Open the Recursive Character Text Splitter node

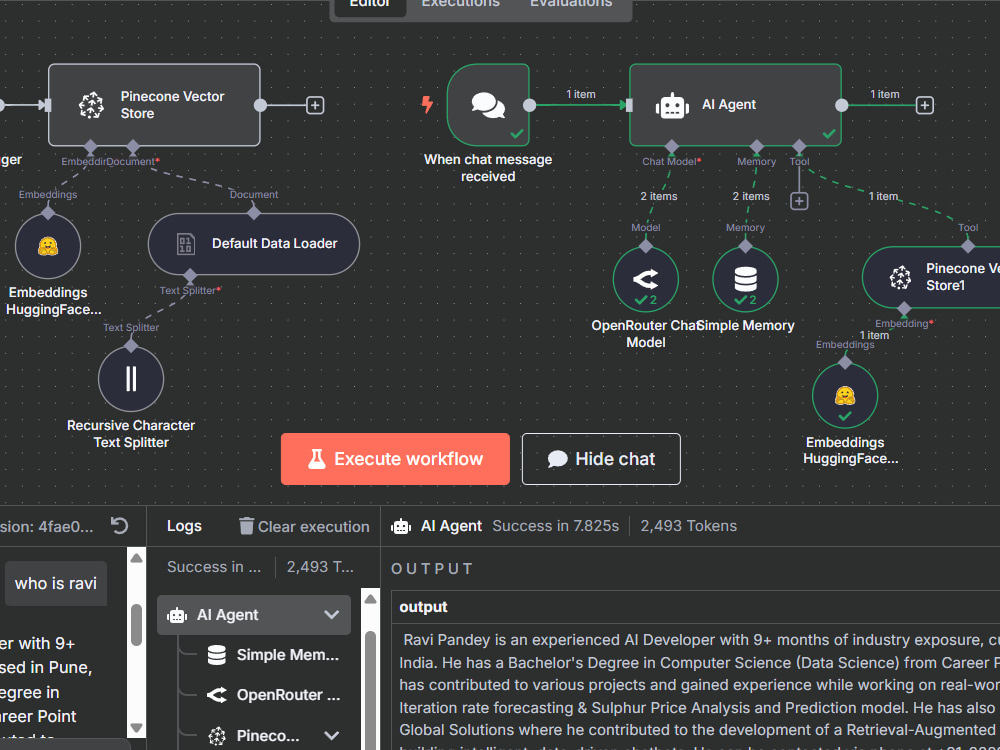pyautogui.click(x=131, y=379)
